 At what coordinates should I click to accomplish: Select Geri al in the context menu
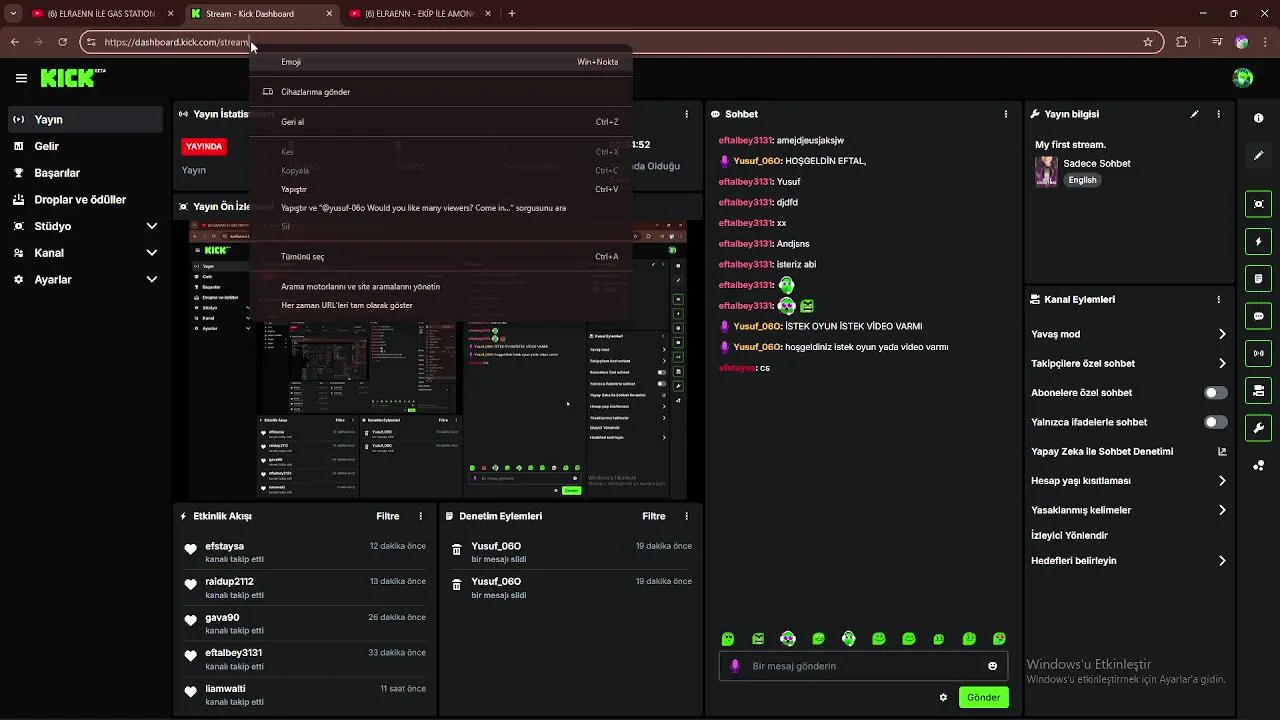pyautogui.click(x=440, y=122)
